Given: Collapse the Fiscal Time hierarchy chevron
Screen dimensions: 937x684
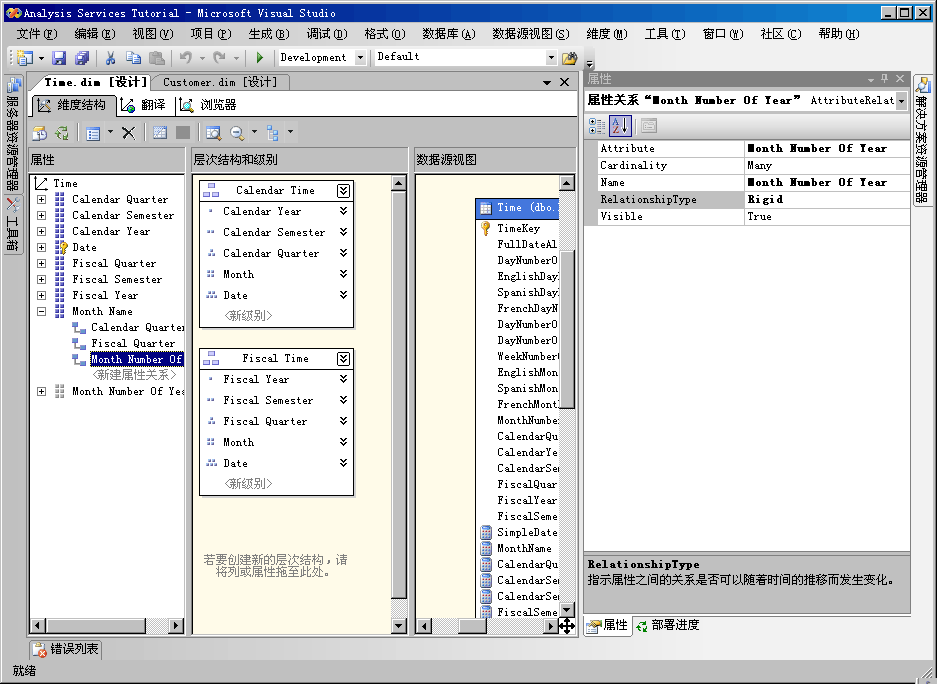Looking at the screenshot, I should (344, 358).
